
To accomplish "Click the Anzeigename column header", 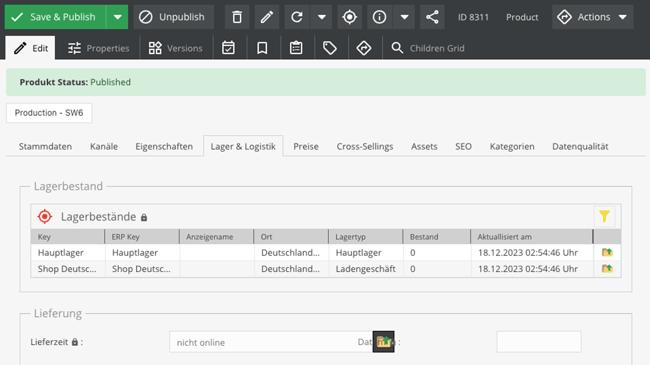I will click(x=216, y=237).
